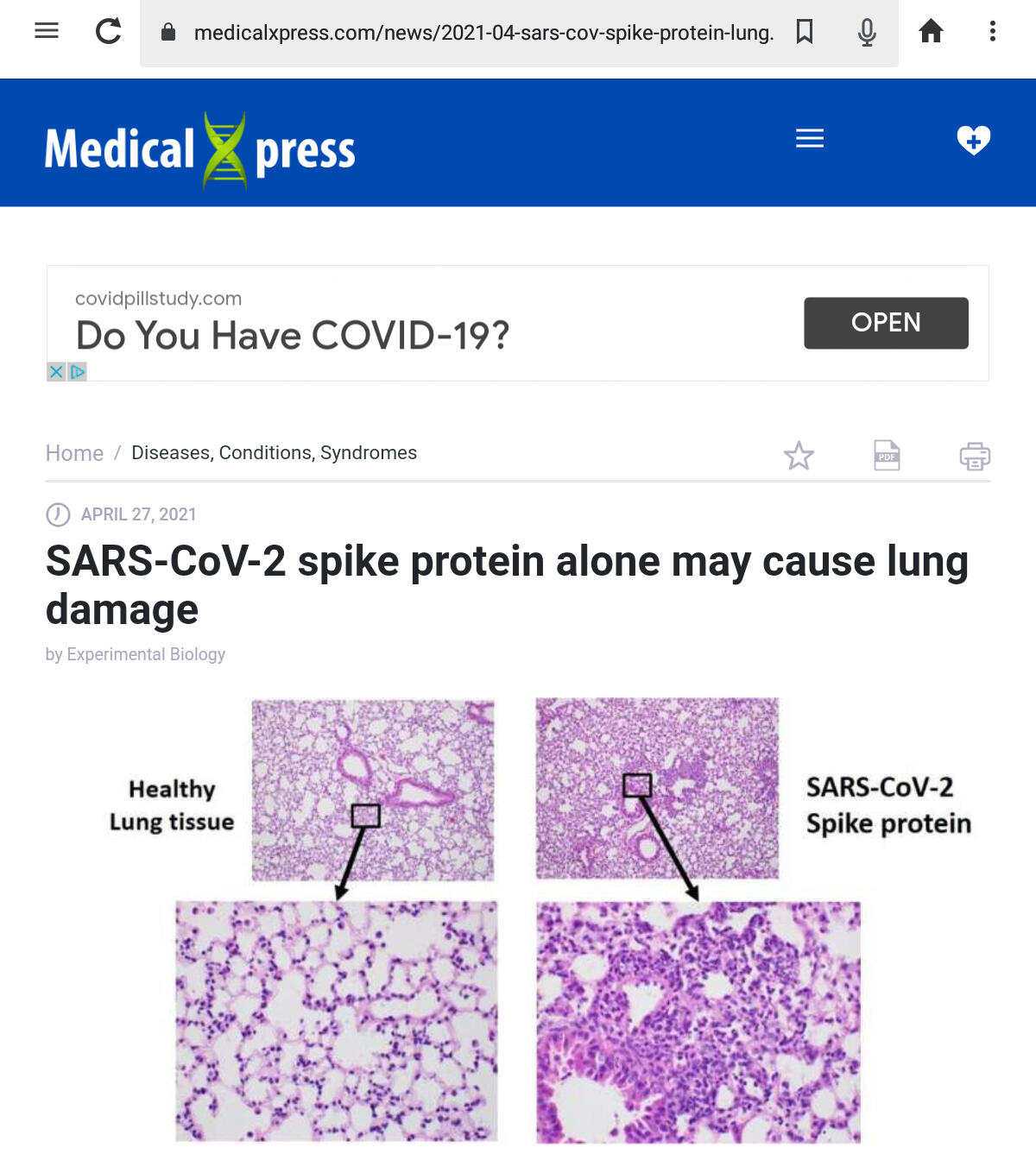The width and height of the screenshot is (1036, 1160).
Task: Open the three-dot browser options menu
Action: (x=993, y=31)
